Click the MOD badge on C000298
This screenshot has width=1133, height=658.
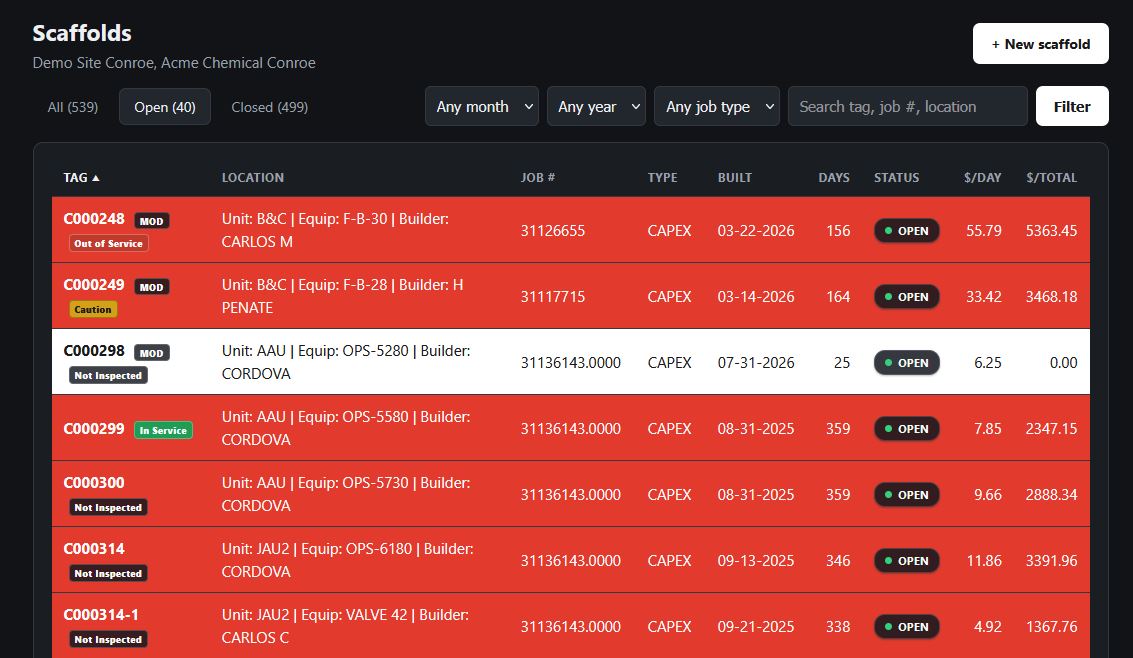pos(152,353)
